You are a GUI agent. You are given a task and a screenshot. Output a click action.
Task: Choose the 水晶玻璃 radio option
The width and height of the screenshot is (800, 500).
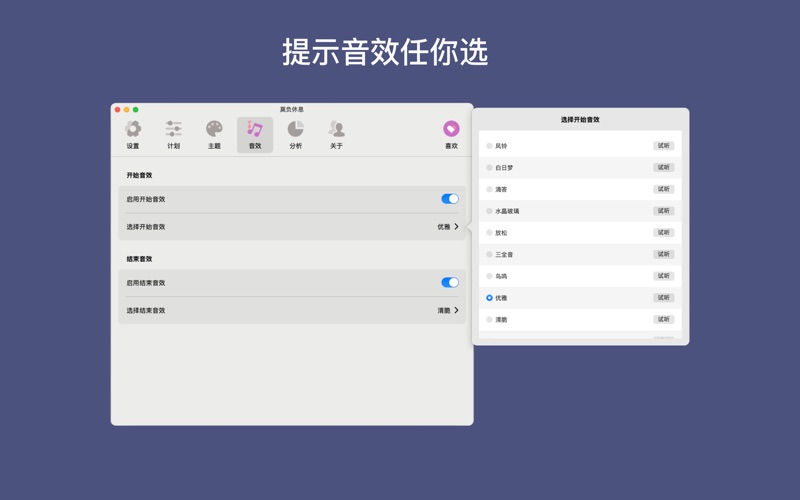[x=489, y=211]
